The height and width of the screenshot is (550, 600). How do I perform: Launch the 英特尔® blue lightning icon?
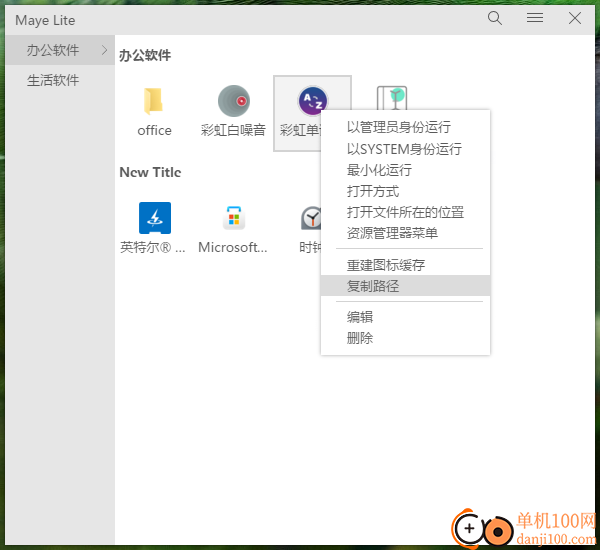[x=155, y=218]
